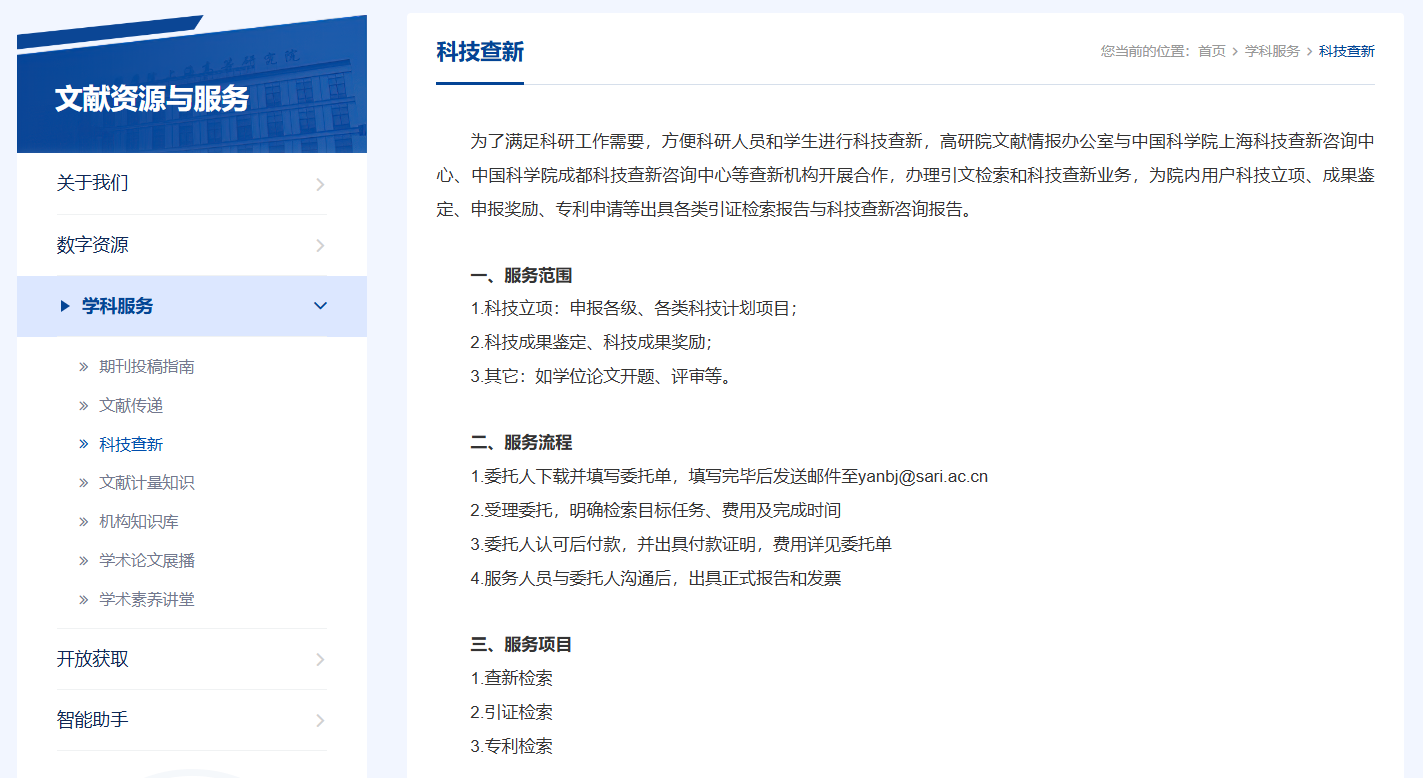Click 首页 in the breadcrumb

[x=1211, y=51]
